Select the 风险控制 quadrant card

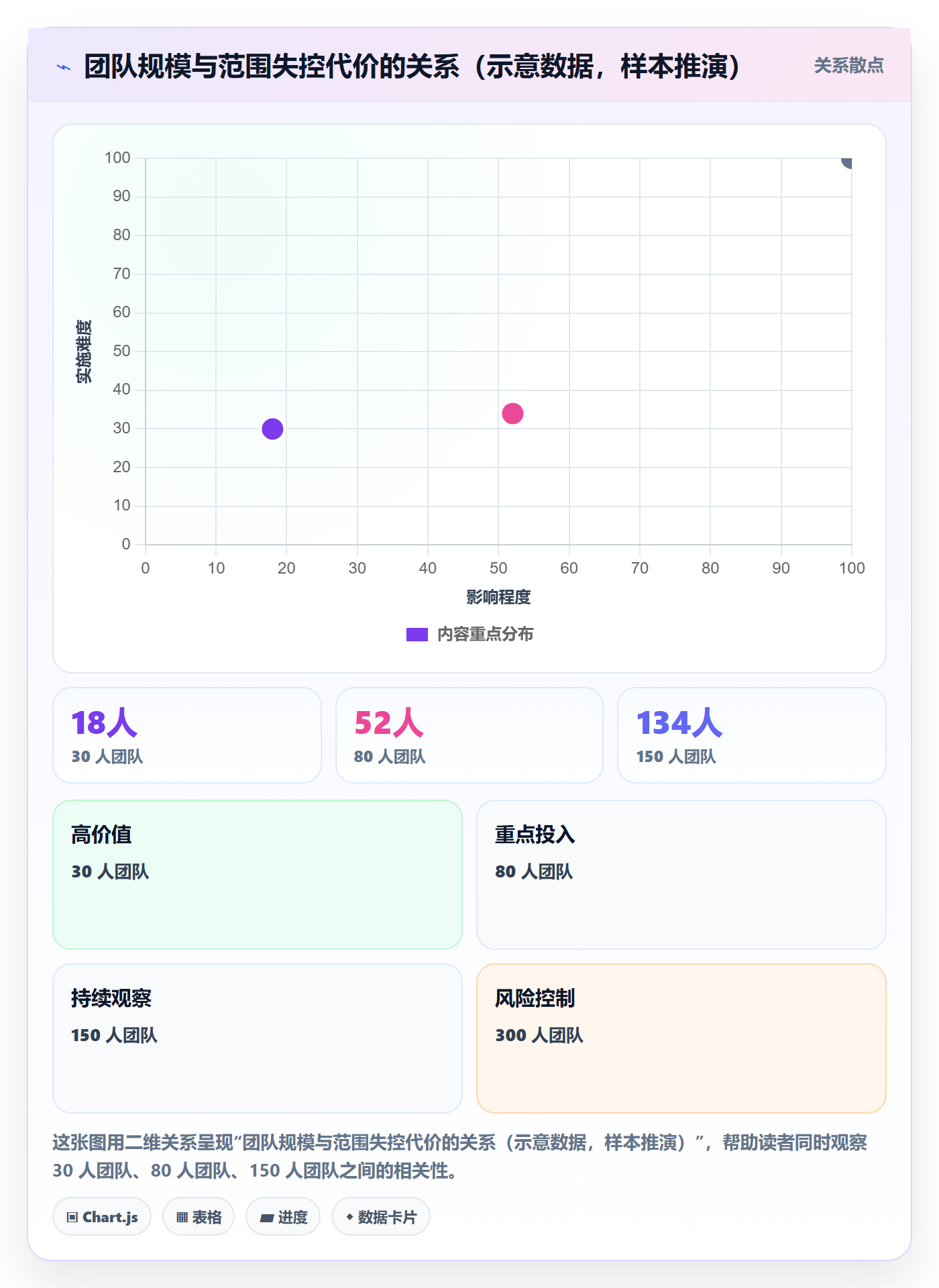(x=681, y=1038)
